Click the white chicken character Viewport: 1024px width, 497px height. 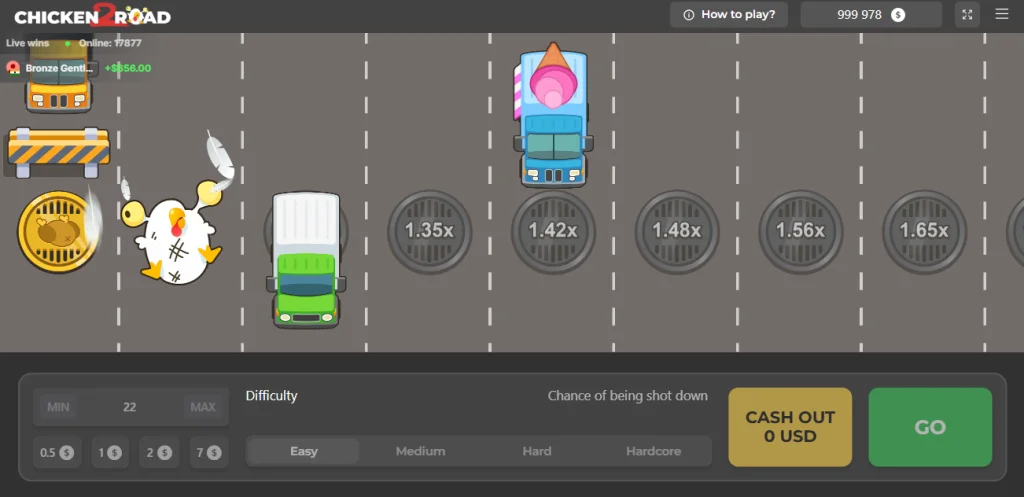174,235
